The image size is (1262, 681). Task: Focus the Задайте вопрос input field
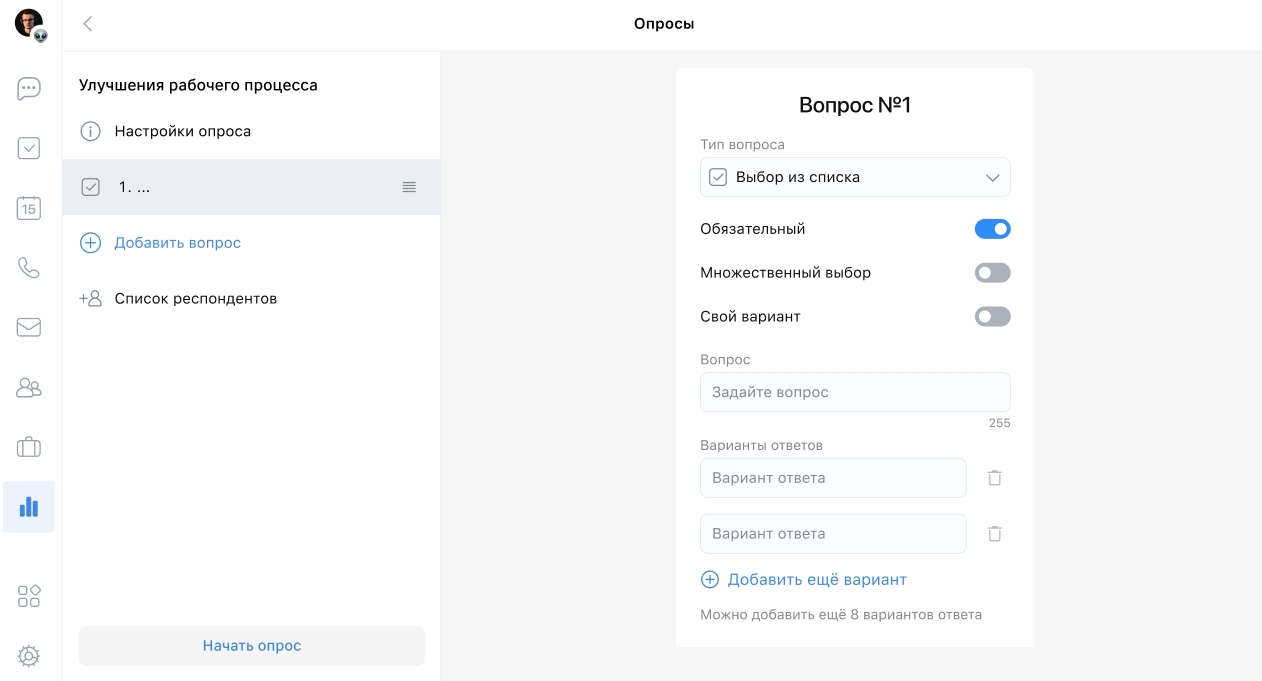[855, 392]
